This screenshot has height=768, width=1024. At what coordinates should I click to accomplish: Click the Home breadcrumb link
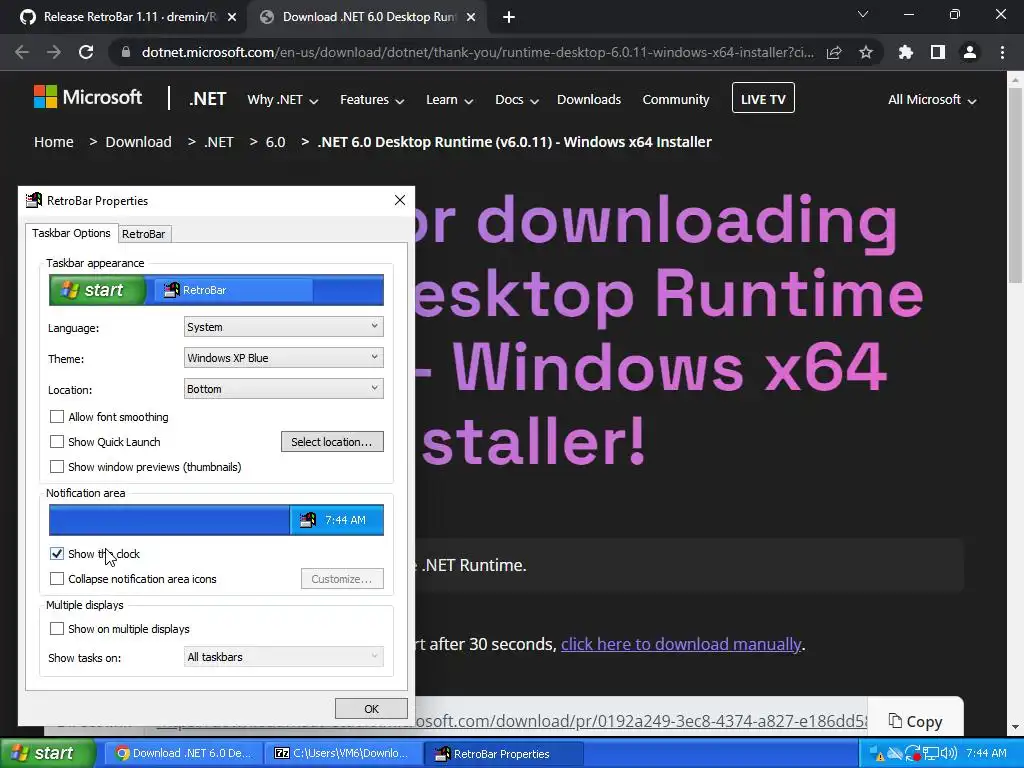[54, 142]
